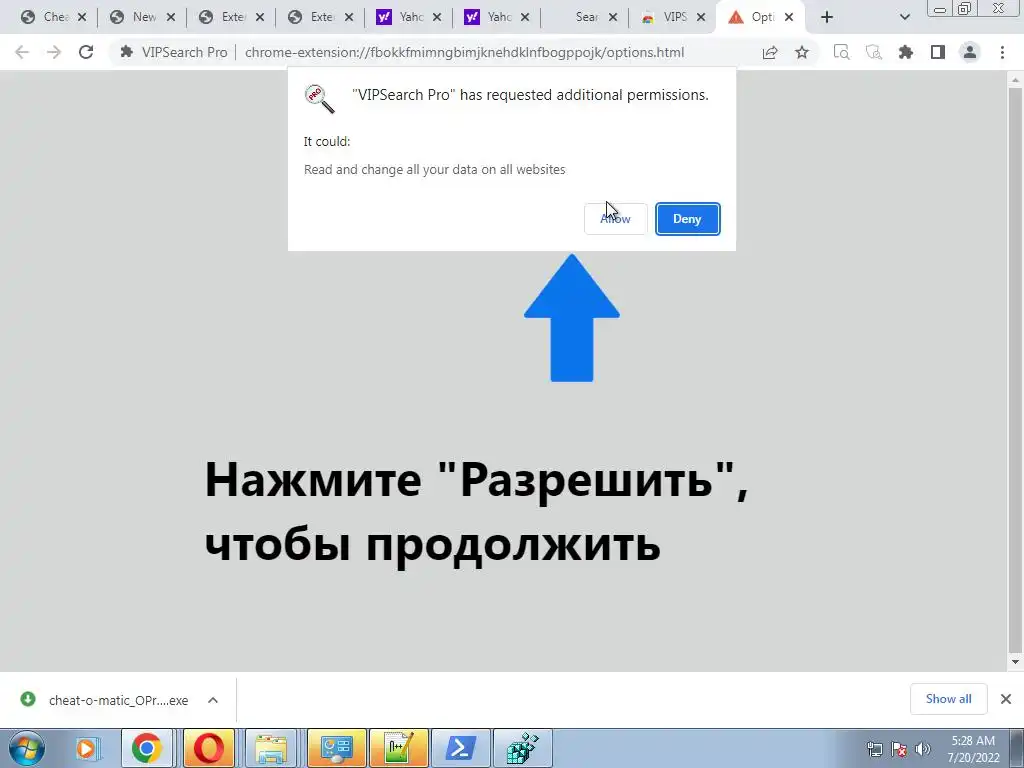Click the Deny button in permissions dialog
Screen dimensions: 1024x768
tap(687, 219)
